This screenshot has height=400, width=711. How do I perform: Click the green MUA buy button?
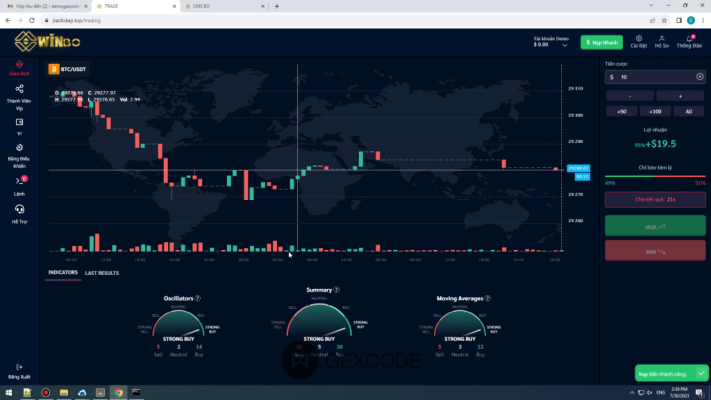655,226
